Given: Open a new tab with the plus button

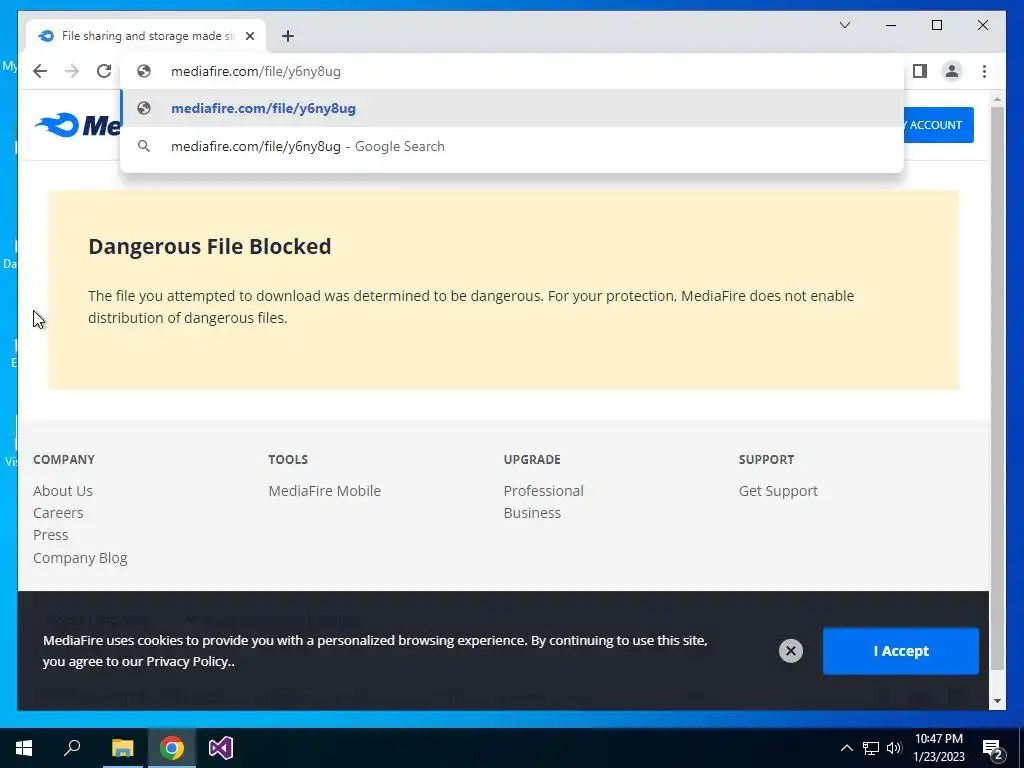Looking at the screenshot, I should (x=287, y=36).
